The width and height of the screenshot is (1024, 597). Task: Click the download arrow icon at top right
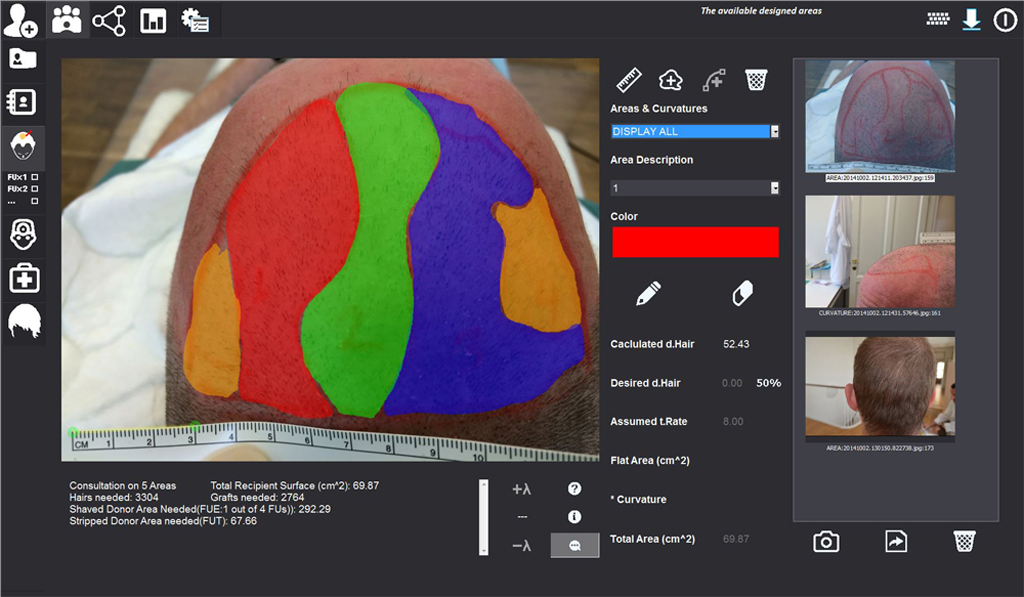(971, 20)
